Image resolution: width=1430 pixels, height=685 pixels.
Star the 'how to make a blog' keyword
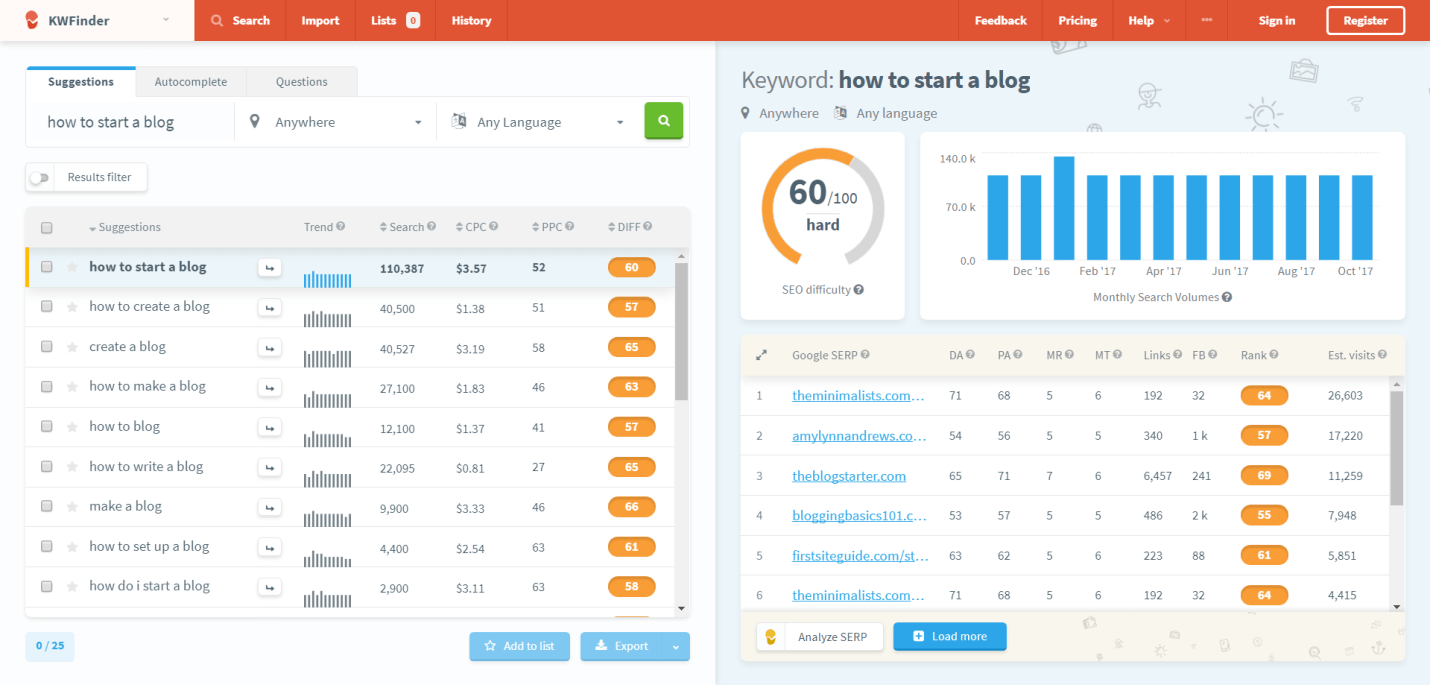pos(72,387)
